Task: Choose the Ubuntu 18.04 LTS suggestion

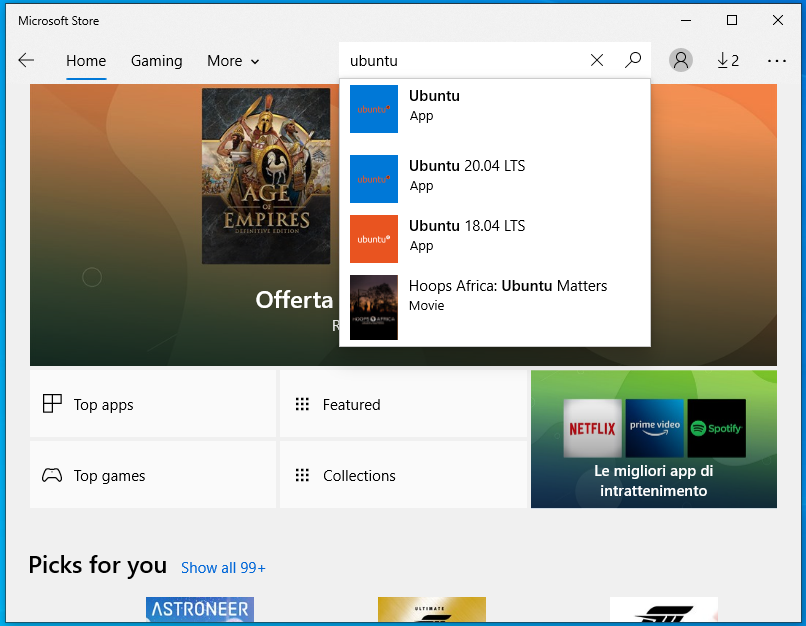Action: [494, 238]
